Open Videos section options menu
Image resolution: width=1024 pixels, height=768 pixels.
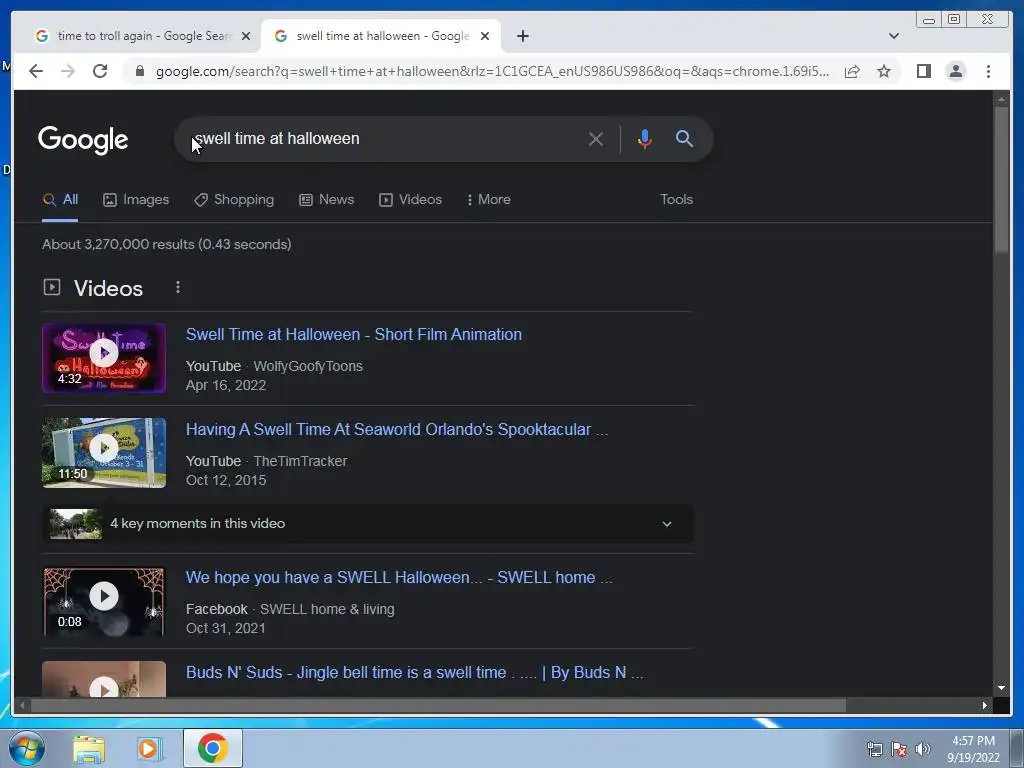(x=178, y=287)
